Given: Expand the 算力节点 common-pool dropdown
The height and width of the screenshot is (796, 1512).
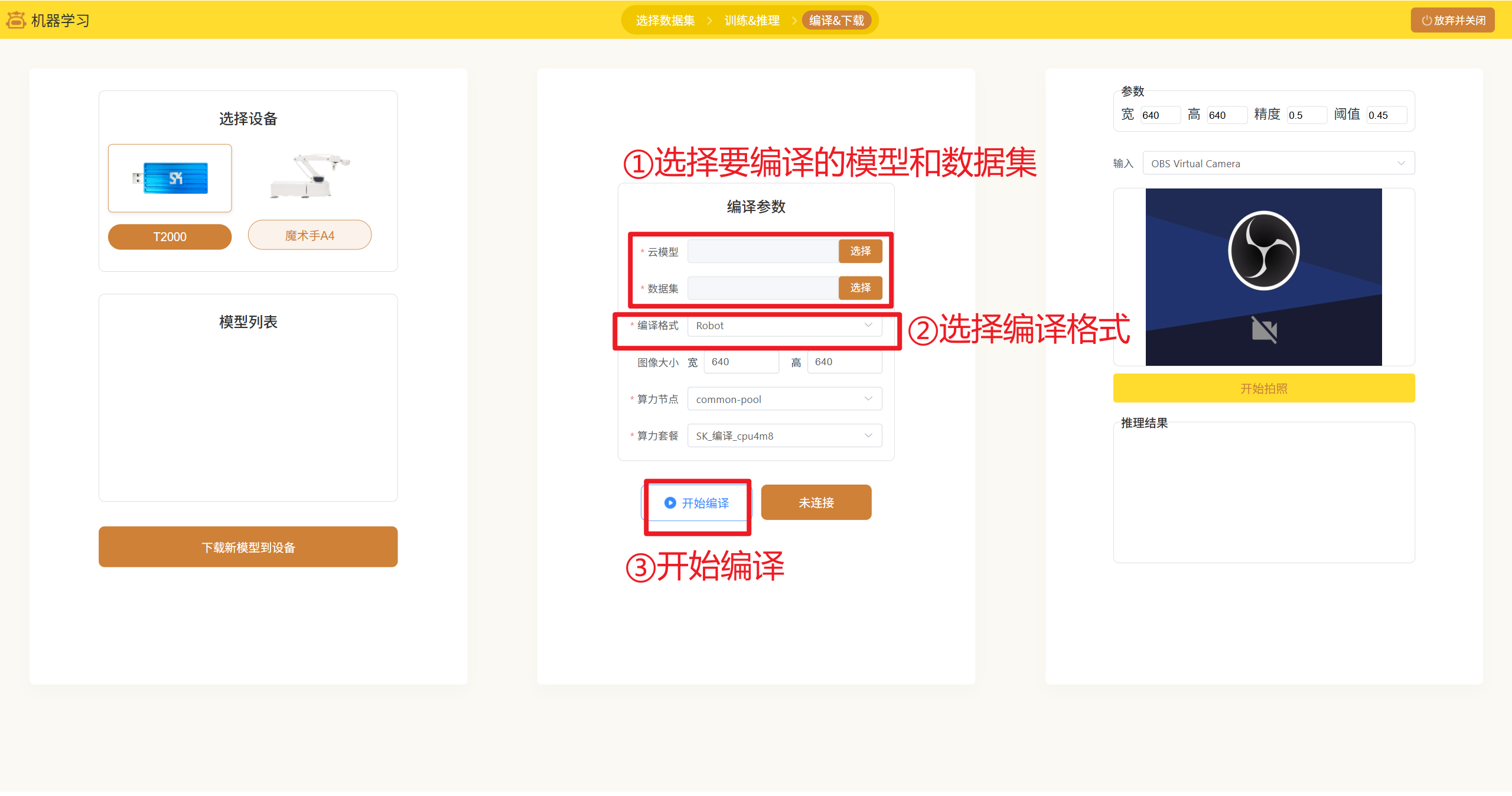Looking at the screenshot, I should 784,399.
